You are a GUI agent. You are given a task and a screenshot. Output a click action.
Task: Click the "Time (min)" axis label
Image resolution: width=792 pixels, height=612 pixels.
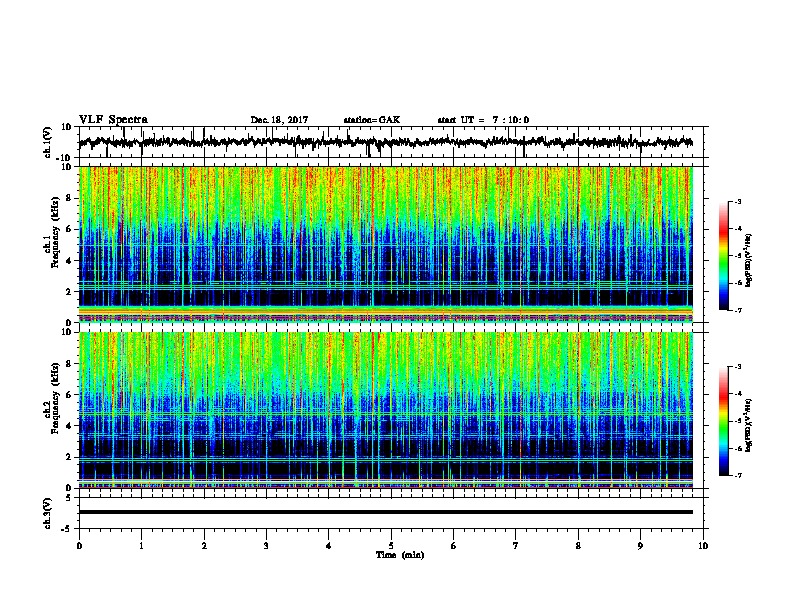[x=400, y=555]
